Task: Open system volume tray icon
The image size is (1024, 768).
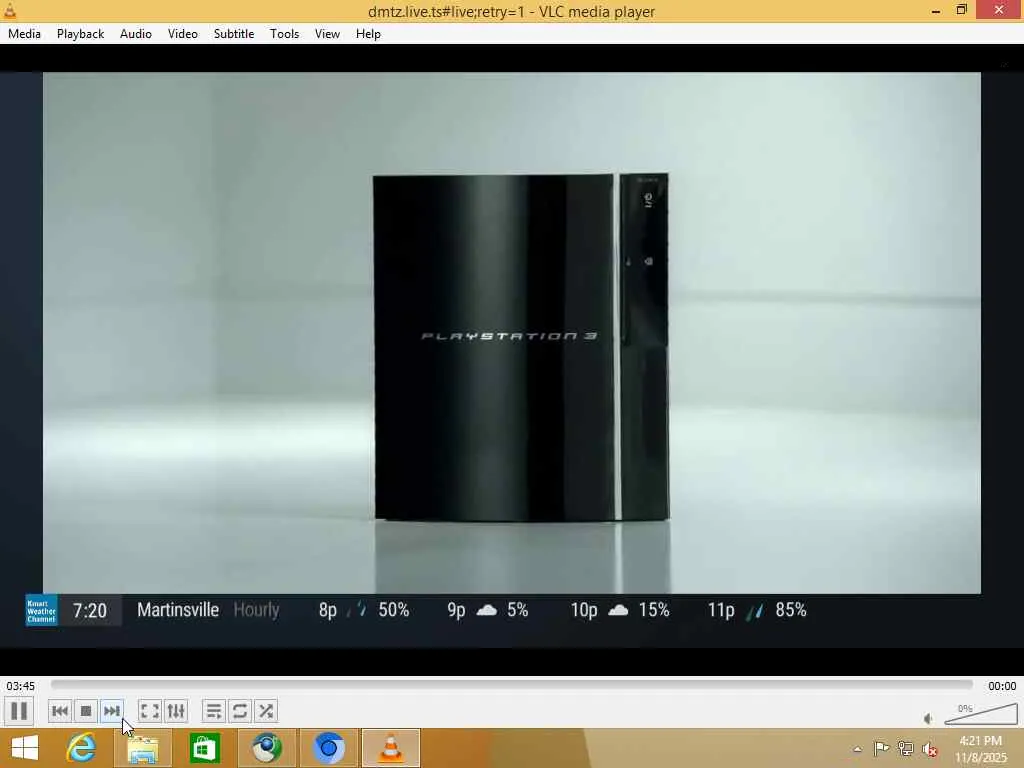Action: (x=929, y=749)
